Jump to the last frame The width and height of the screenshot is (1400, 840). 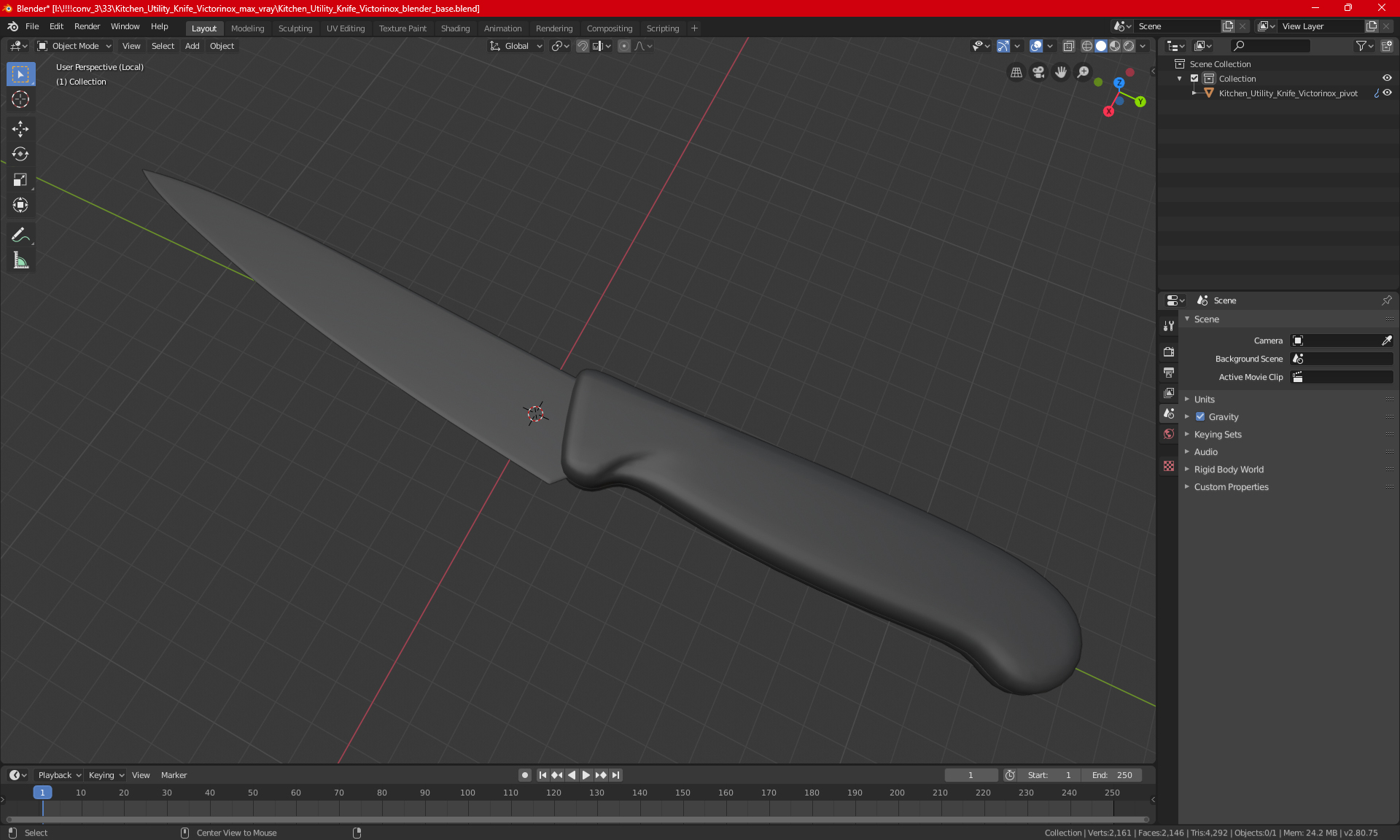coord(615,775)
